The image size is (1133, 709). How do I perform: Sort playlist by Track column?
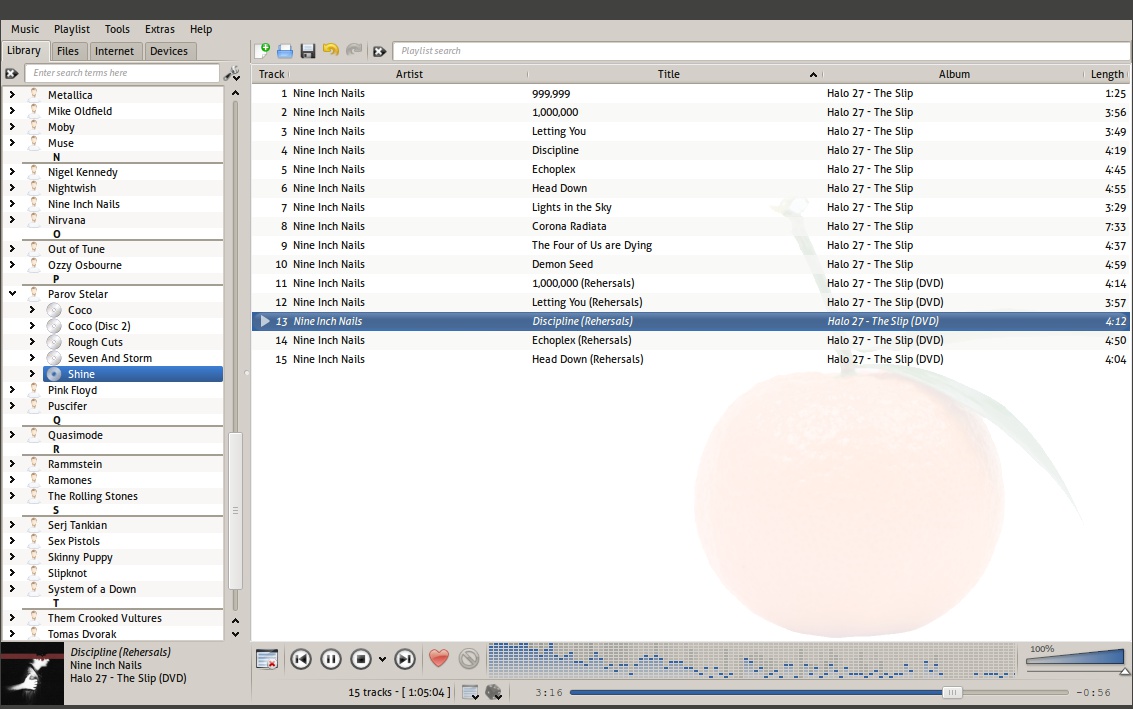click(x=272, y=74)
